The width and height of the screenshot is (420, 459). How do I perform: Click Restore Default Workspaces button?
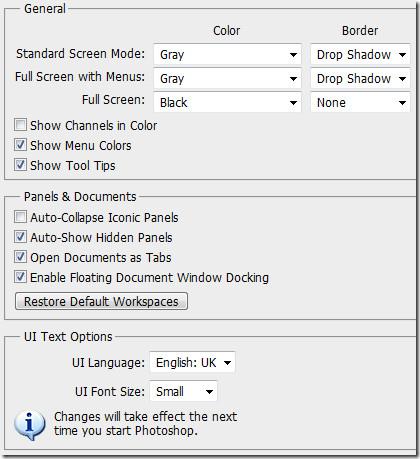point(101,301)
